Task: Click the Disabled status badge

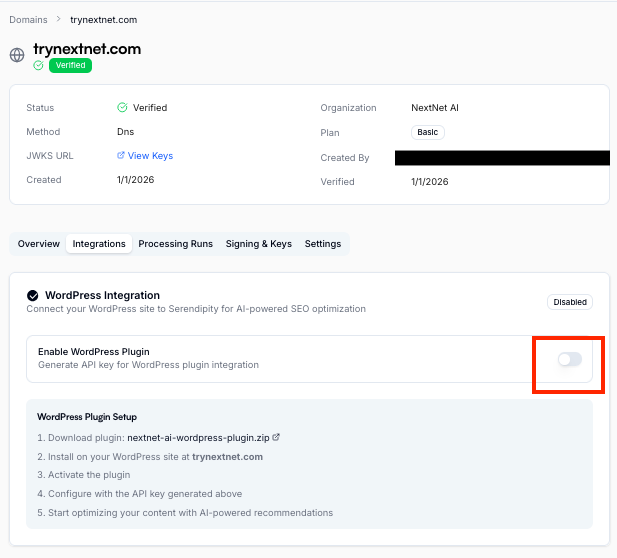Action: 570,302
